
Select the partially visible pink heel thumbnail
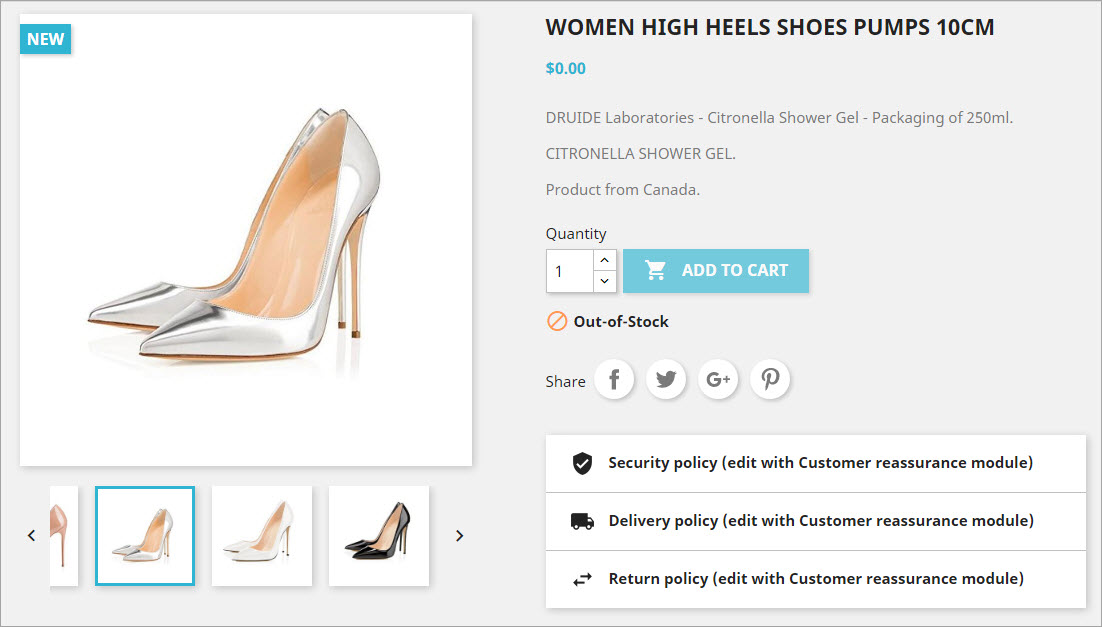pyautogui.click(x=64, y=536)
